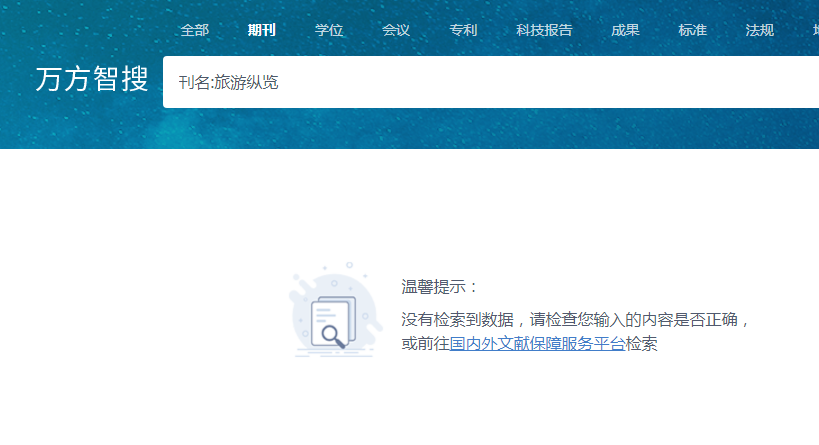Select the 成果 tab
The height and width of the screenshot is (445, 819).
[625, 30]
